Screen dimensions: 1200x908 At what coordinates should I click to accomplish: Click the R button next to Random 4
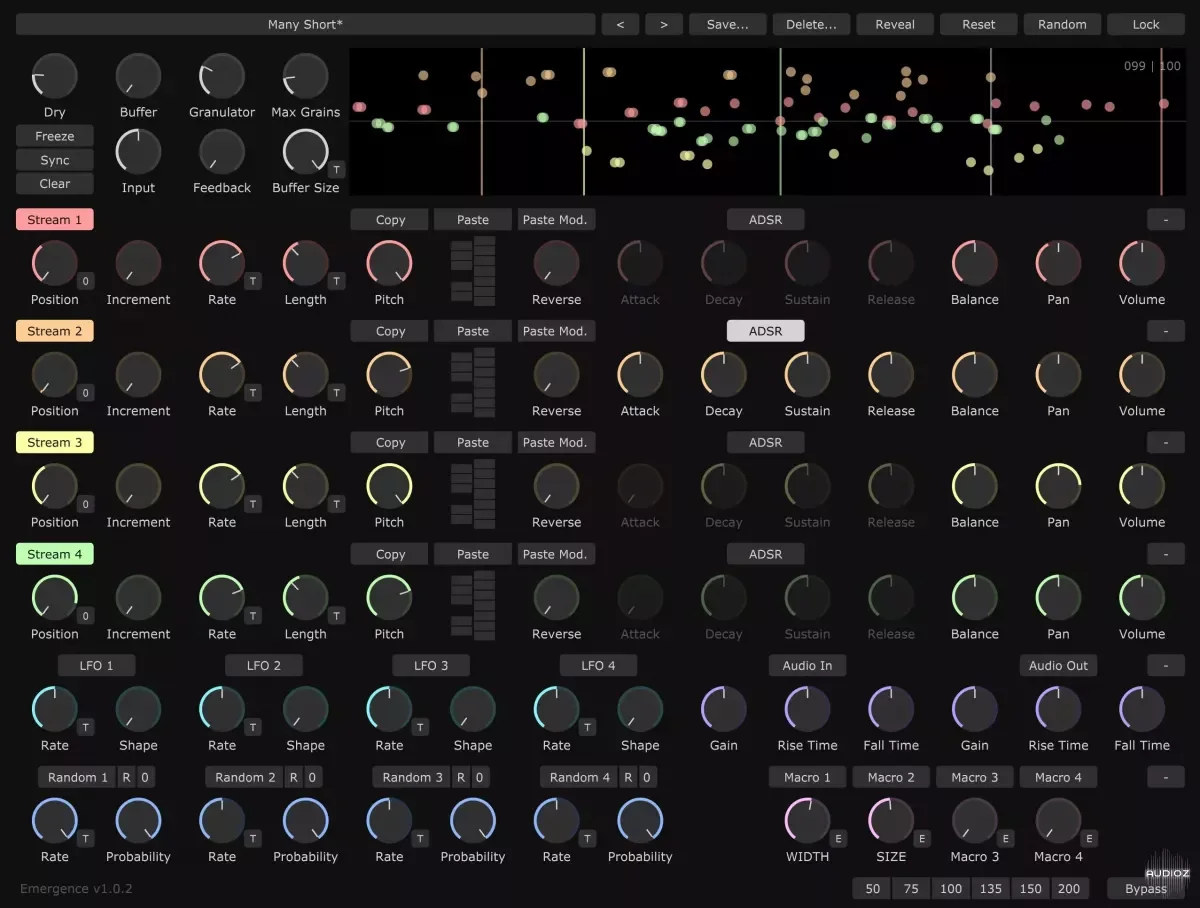tap(628, 777)
